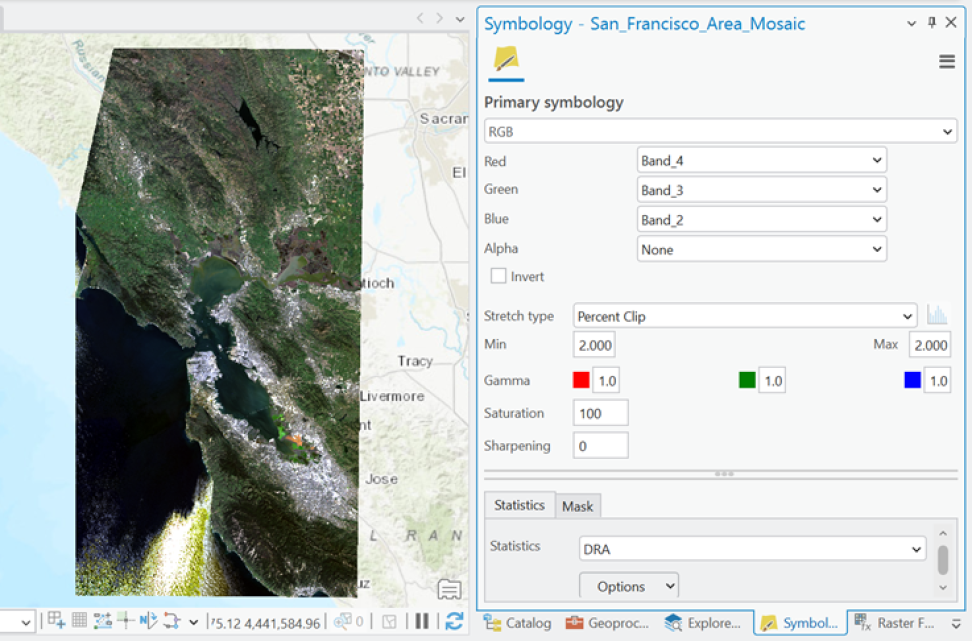Click the San Francisco mosaic image on map
The width and height of the screenshot is (972, 641).
(218, 322)
